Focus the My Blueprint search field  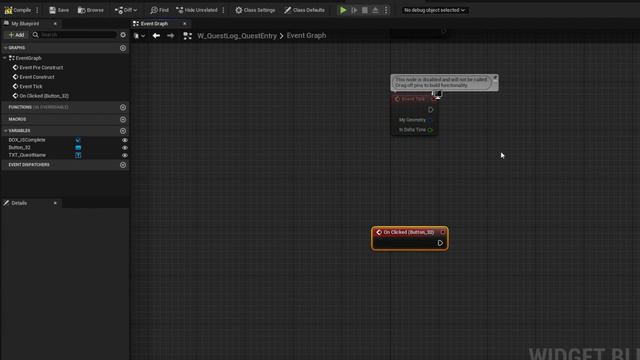(x=74, y=35)
